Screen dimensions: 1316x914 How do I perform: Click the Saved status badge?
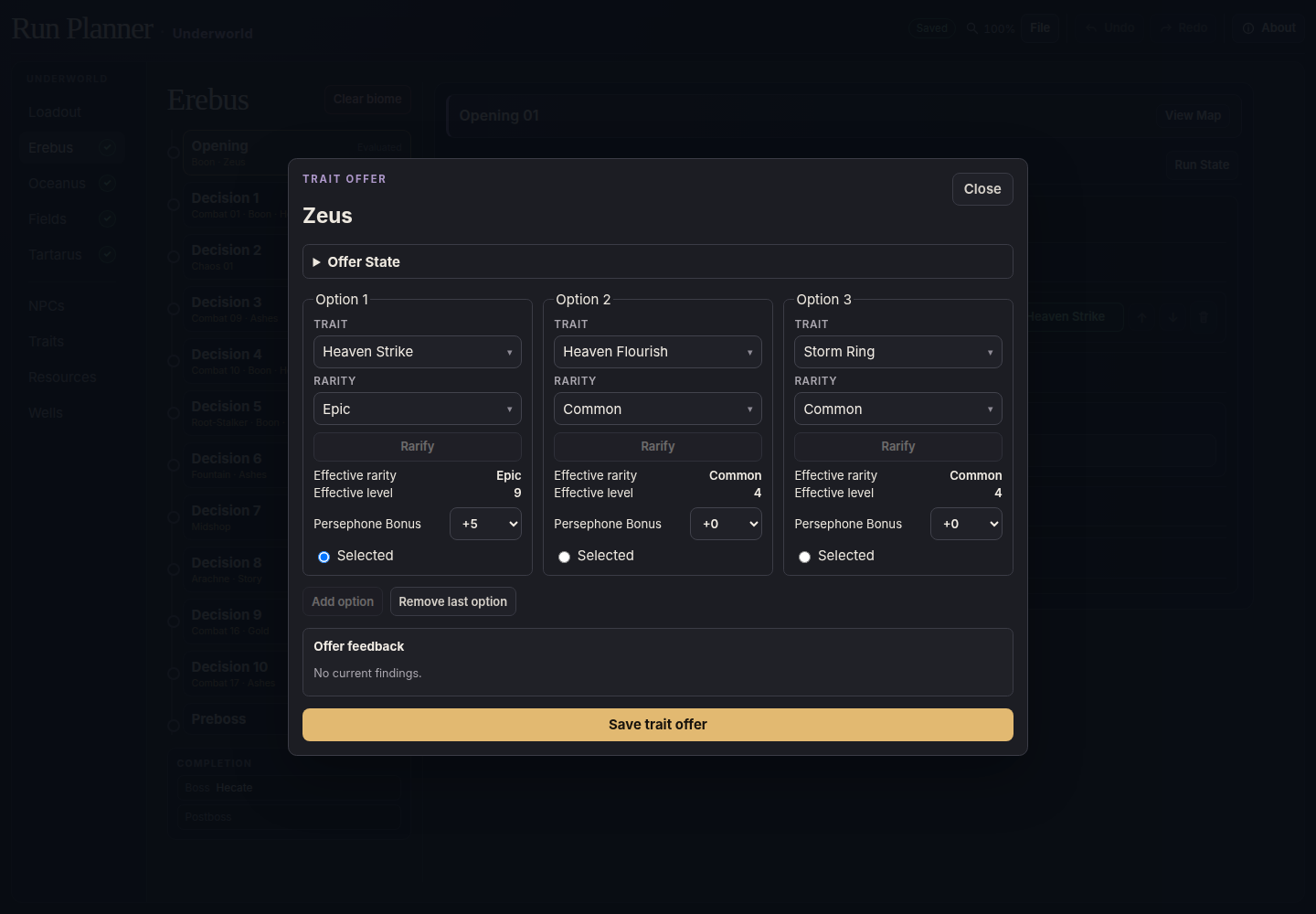pyautogui.click(x=932, y=28)
